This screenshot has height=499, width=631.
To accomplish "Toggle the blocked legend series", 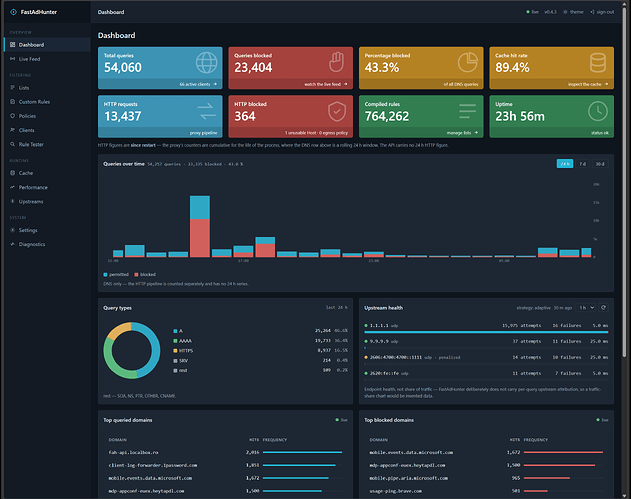I will point(145,274).
